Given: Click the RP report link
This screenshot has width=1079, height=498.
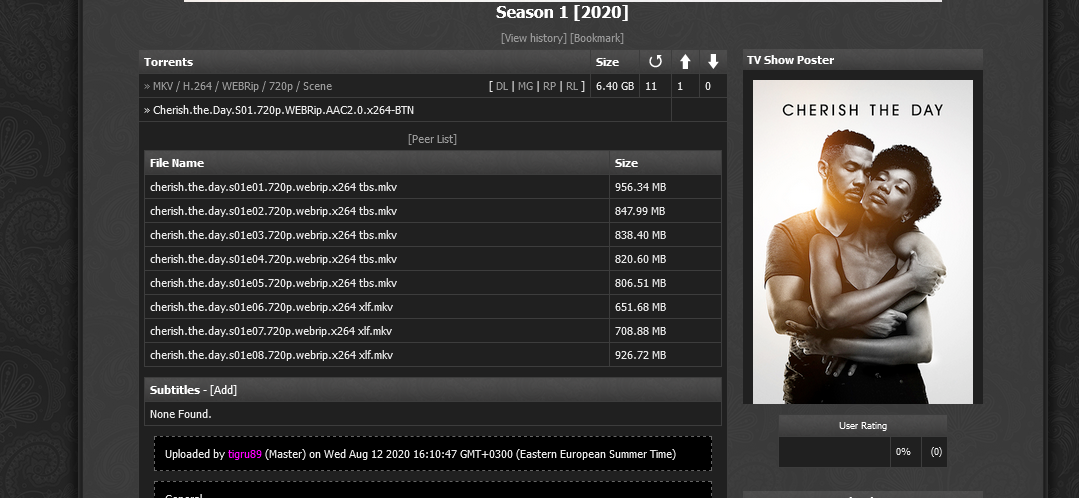Looking at the screenshot, I should pos(549,86).
